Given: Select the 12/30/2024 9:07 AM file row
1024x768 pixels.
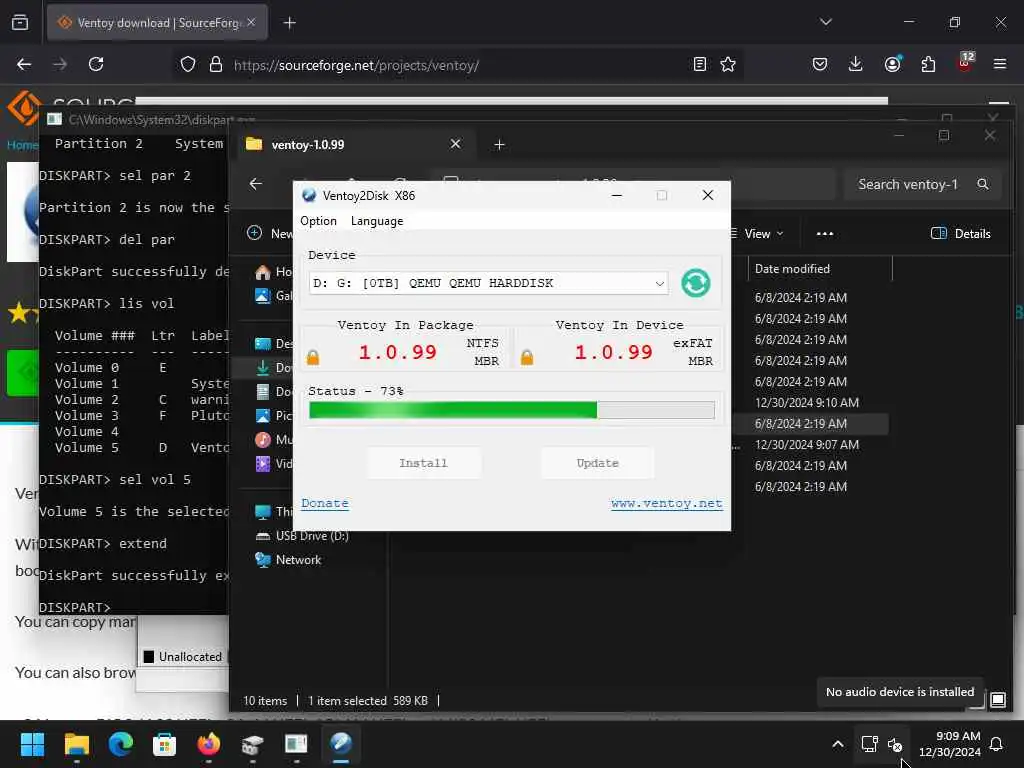Looking at the screenshot, I should pyautogui.click(x=807, y=444).
